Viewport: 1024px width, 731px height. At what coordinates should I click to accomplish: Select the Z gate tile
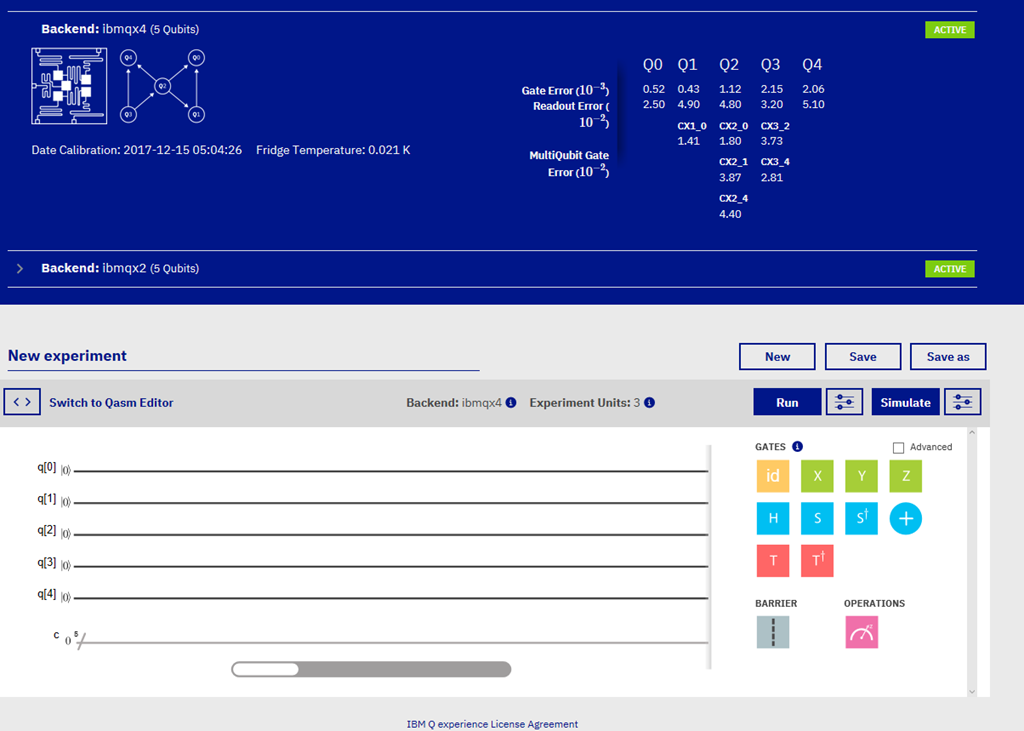point(906,476)
